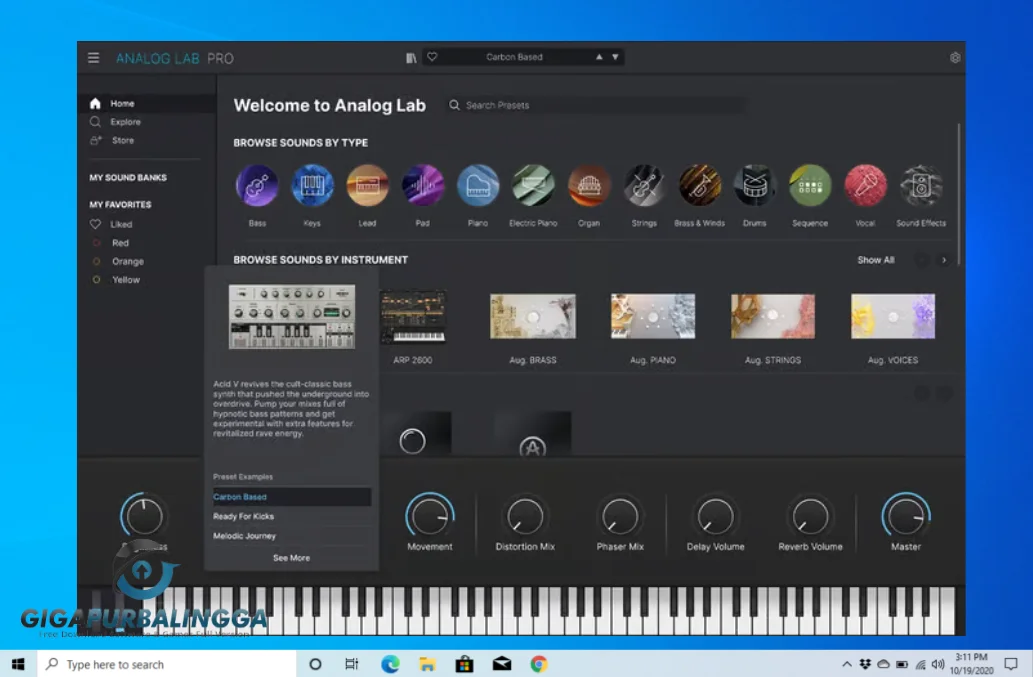Image resolution: width=1033 pixels, height=677 pixels.
Task: Go to next preset with down arrow
Action: [615, 57]
